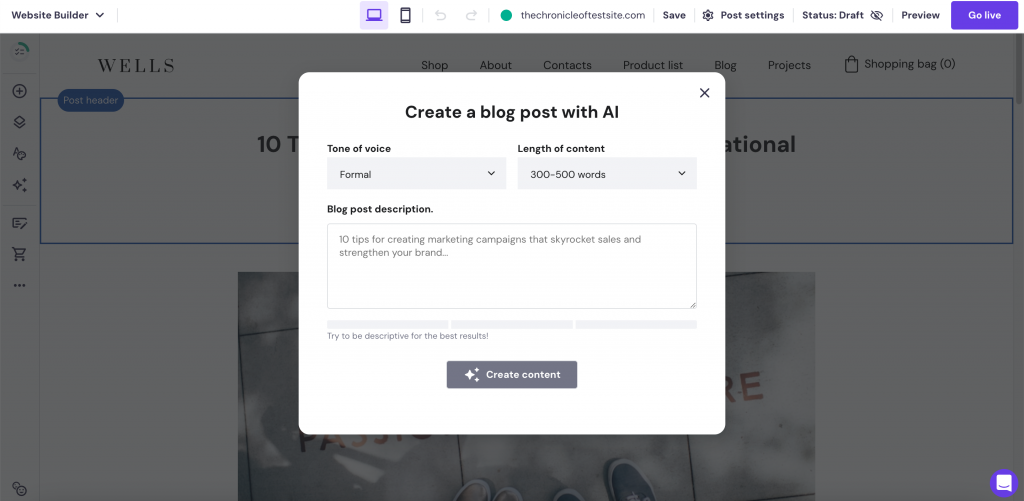Image resolution: width=1024 pixels, height=501 pixels.
Task: Open the blog editor icon in sidebar
Action: [x=19, y=223]
